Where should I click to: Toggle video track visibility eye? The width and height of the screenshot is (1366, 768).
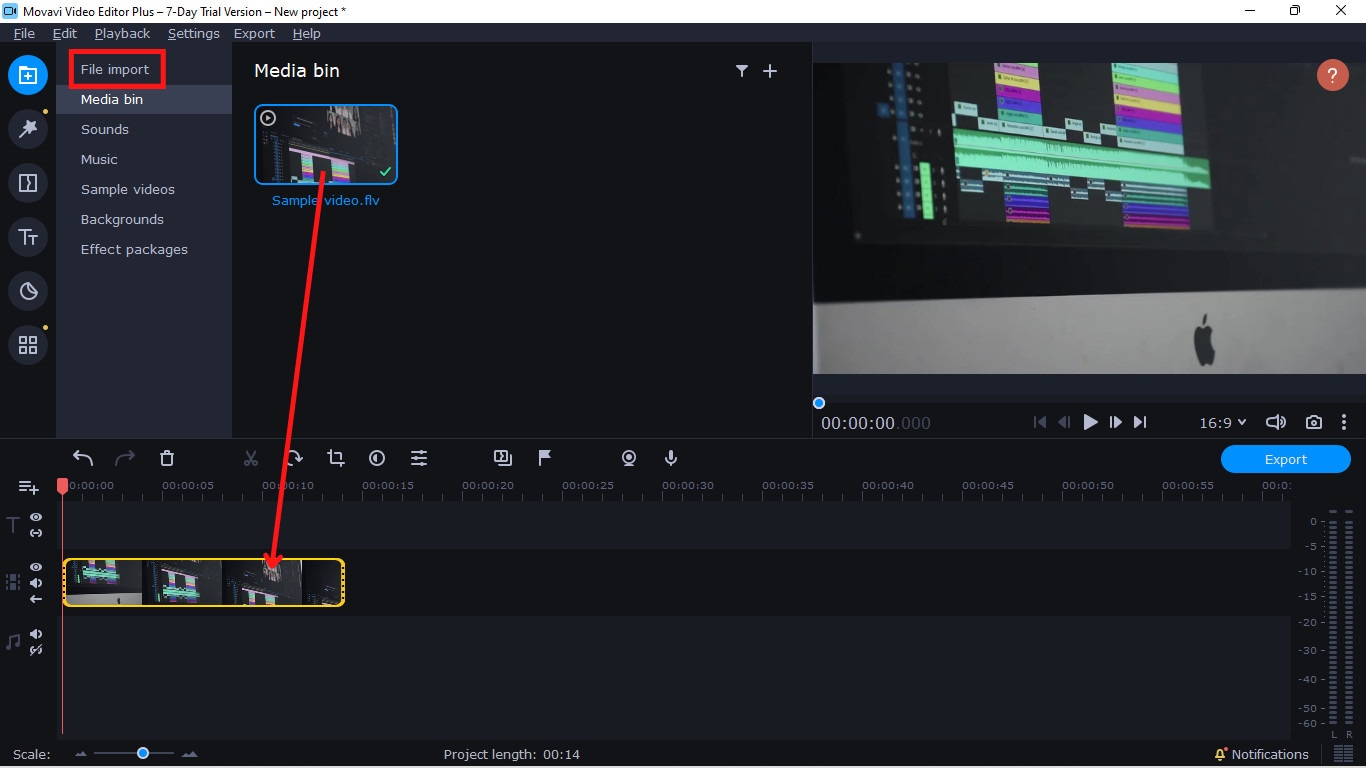(36, 567)
